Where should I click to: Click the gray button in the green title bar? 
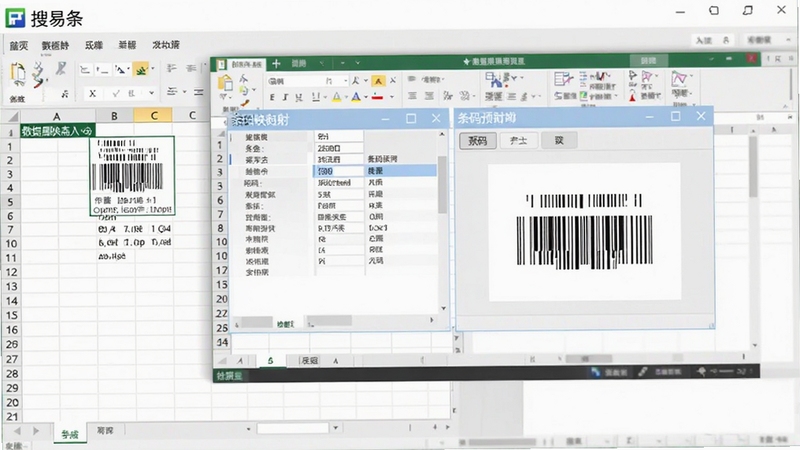pos(648,61)
